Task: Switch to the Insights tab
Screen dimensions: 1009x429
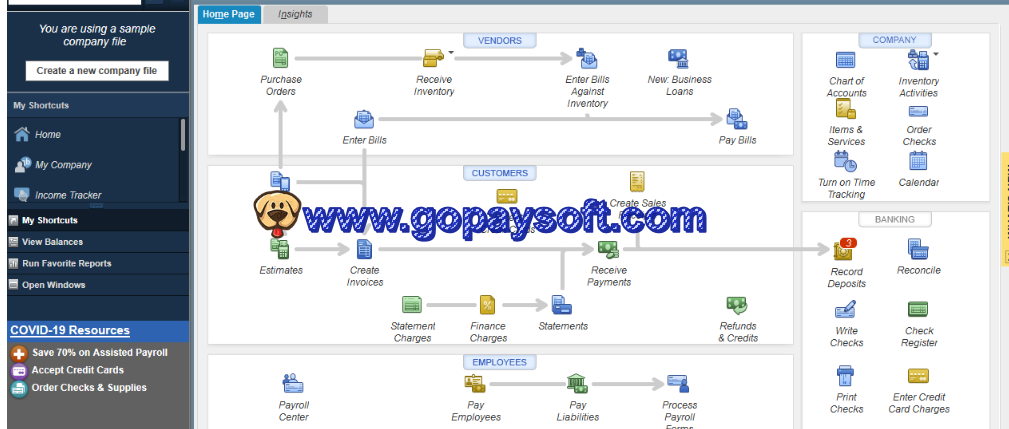Action: pos(295,14)
